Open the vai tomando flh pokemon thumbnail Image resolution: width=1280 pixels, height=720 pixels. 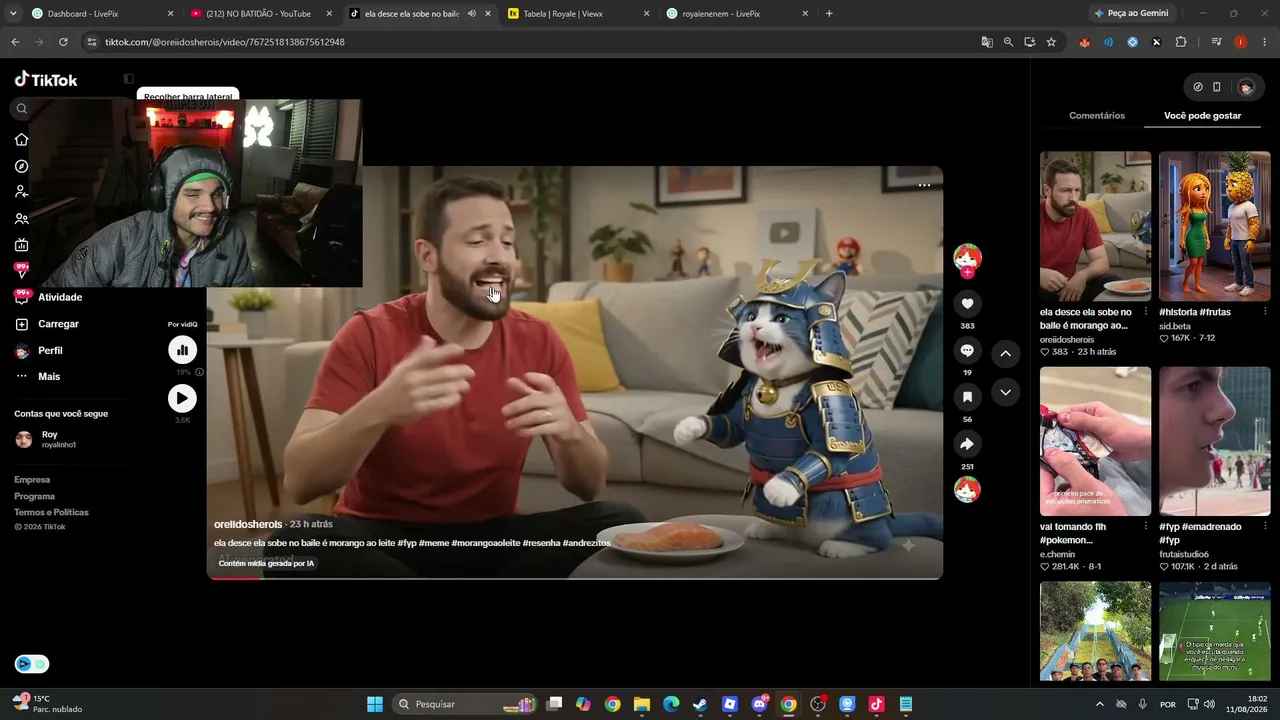coord(1095,441)
